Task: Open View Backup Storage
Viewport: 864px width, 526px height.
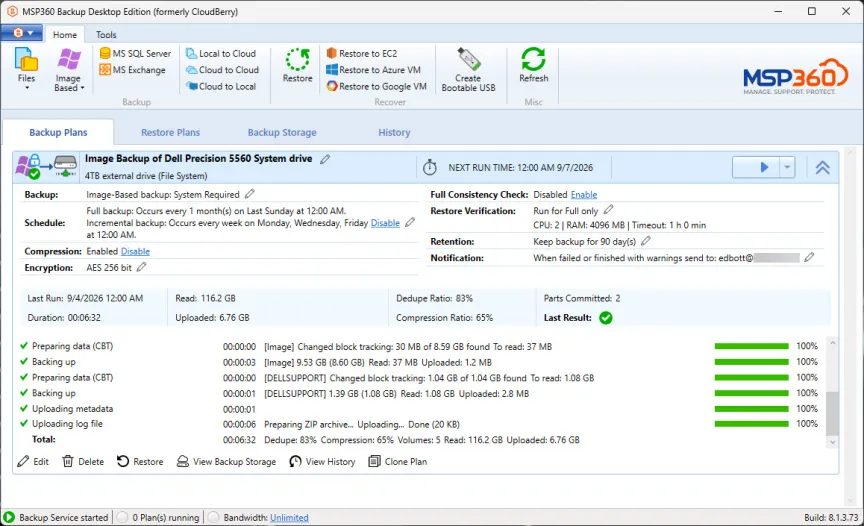Action: 226,462
